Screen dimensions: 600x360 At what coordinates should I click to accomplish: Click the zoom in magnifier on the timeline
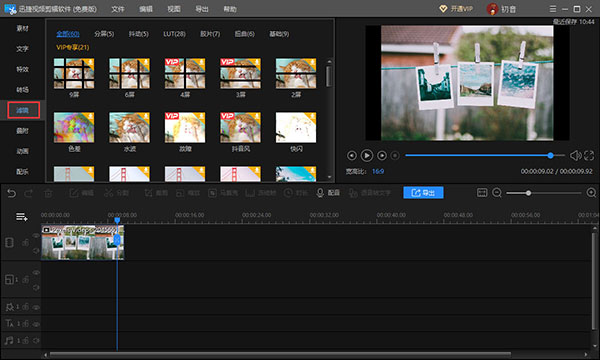591,193
